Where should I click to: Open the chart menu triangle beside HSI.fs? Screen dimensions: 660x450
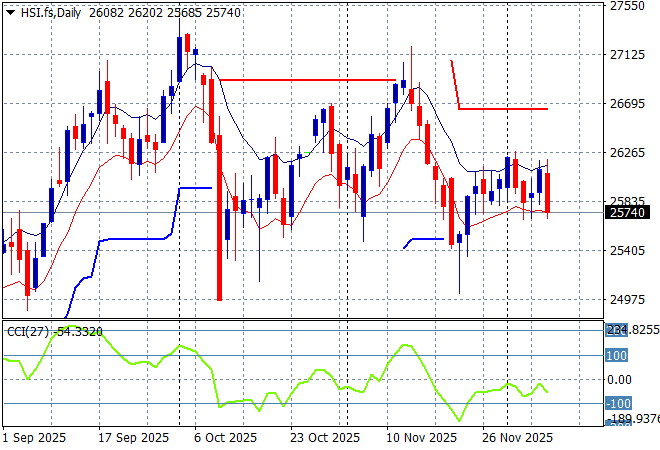pos(11,13)
